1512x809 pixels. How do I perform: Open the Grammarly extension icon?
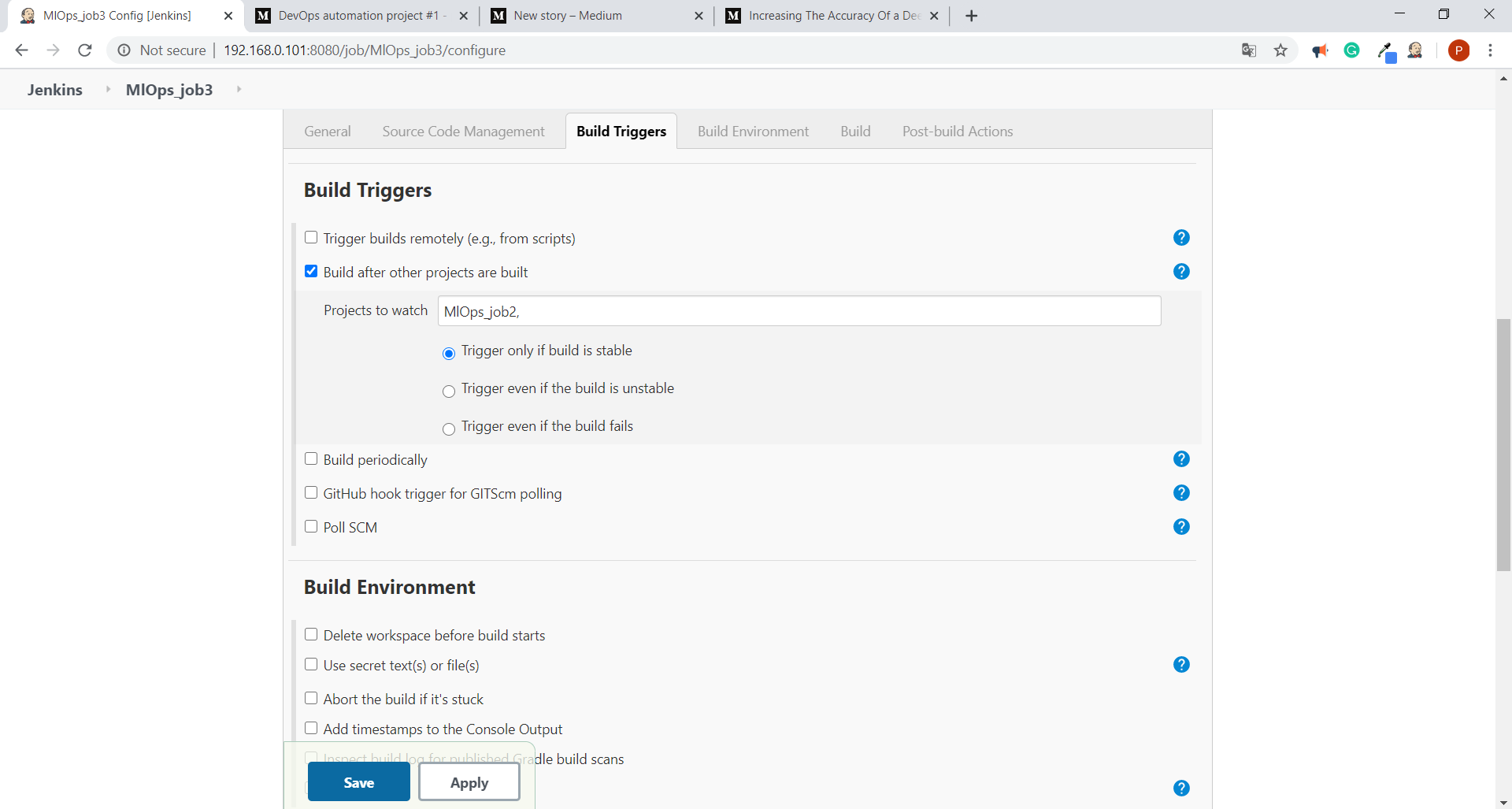tap(1352, 50)
